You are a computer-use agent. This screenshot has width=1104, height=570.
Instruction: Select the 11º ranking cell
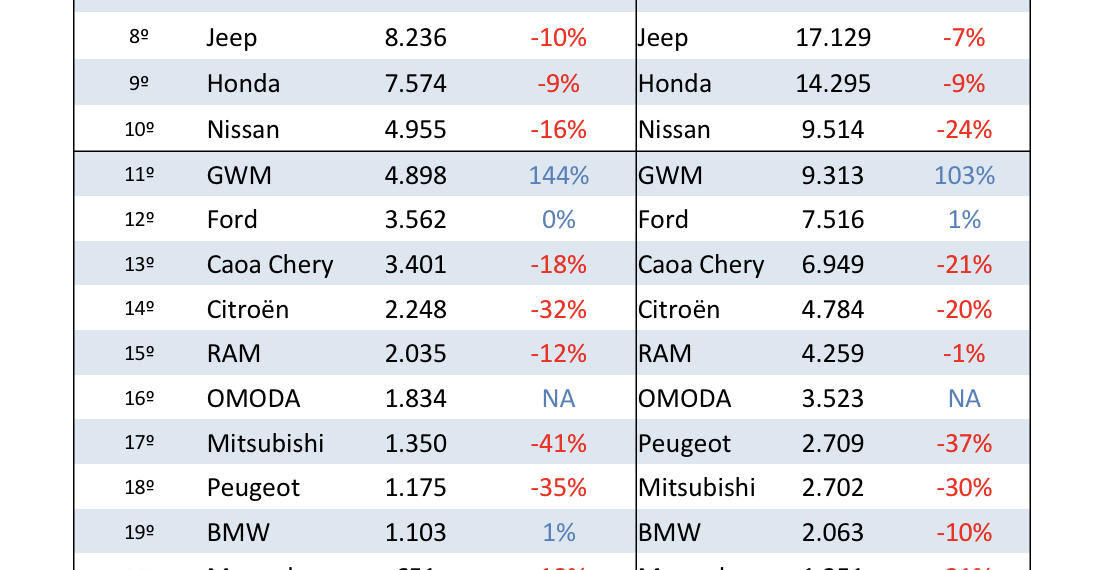tap(139, 176)
